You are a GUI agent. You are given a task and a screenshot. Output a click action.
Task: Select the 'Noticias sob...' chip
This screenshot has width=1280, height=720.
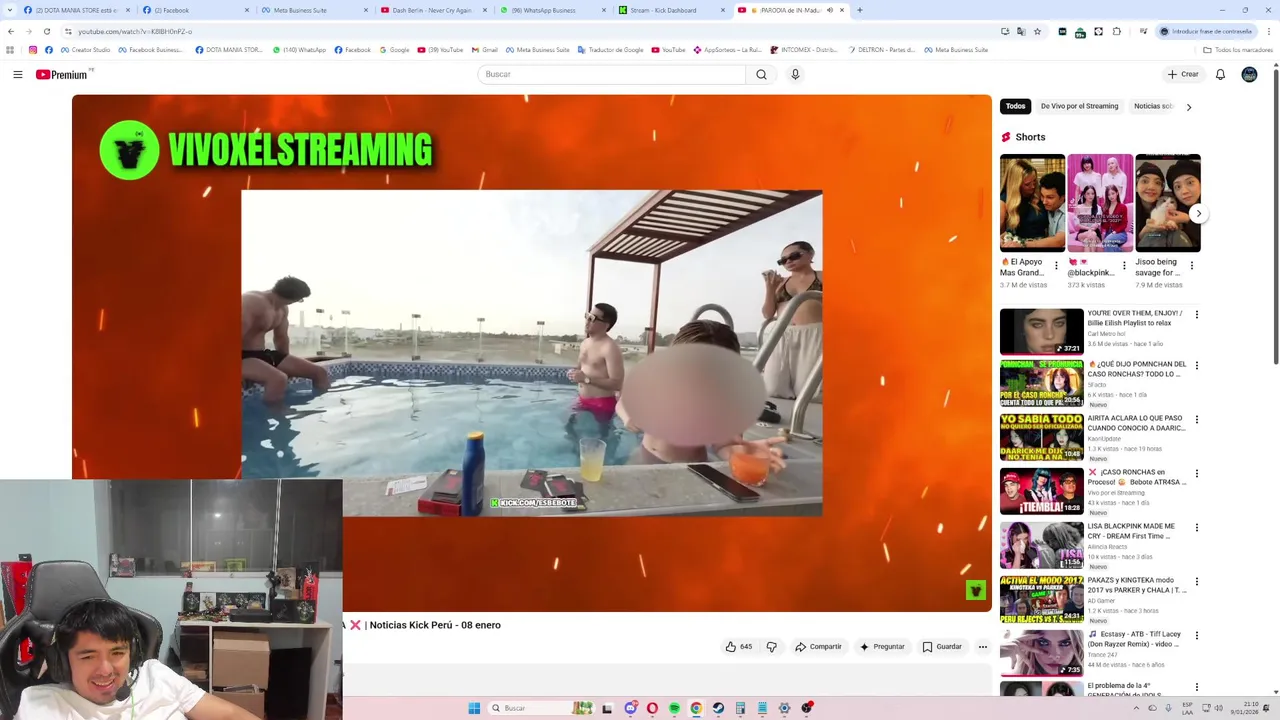(1153, 106)
